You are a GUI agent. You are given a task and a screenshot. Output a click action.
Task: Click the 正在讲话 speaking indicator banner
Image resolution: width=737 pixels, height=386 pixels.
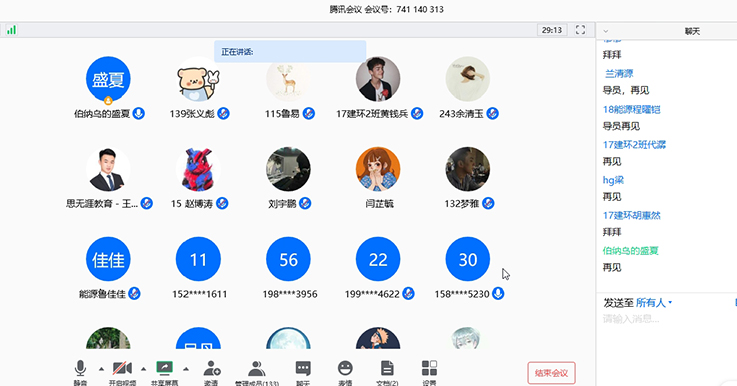click(290, 52)
